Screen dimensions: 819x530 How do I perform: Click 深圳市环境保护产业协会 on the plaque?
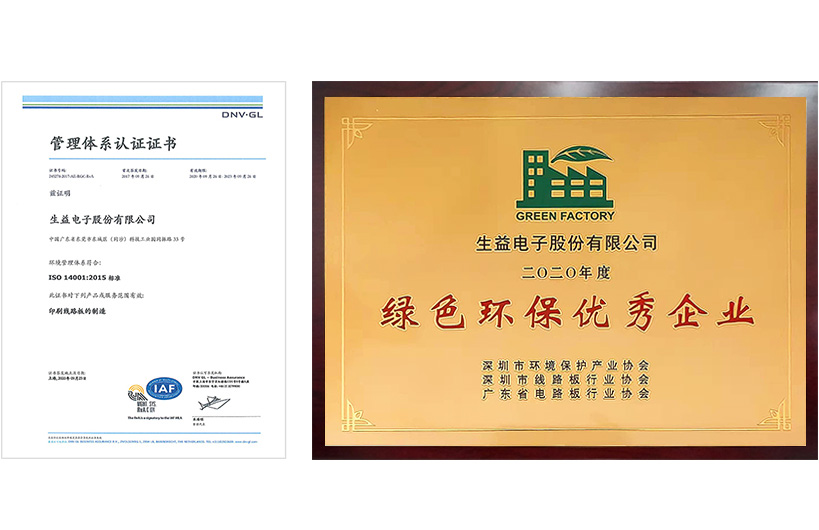[x=565, y=363]
